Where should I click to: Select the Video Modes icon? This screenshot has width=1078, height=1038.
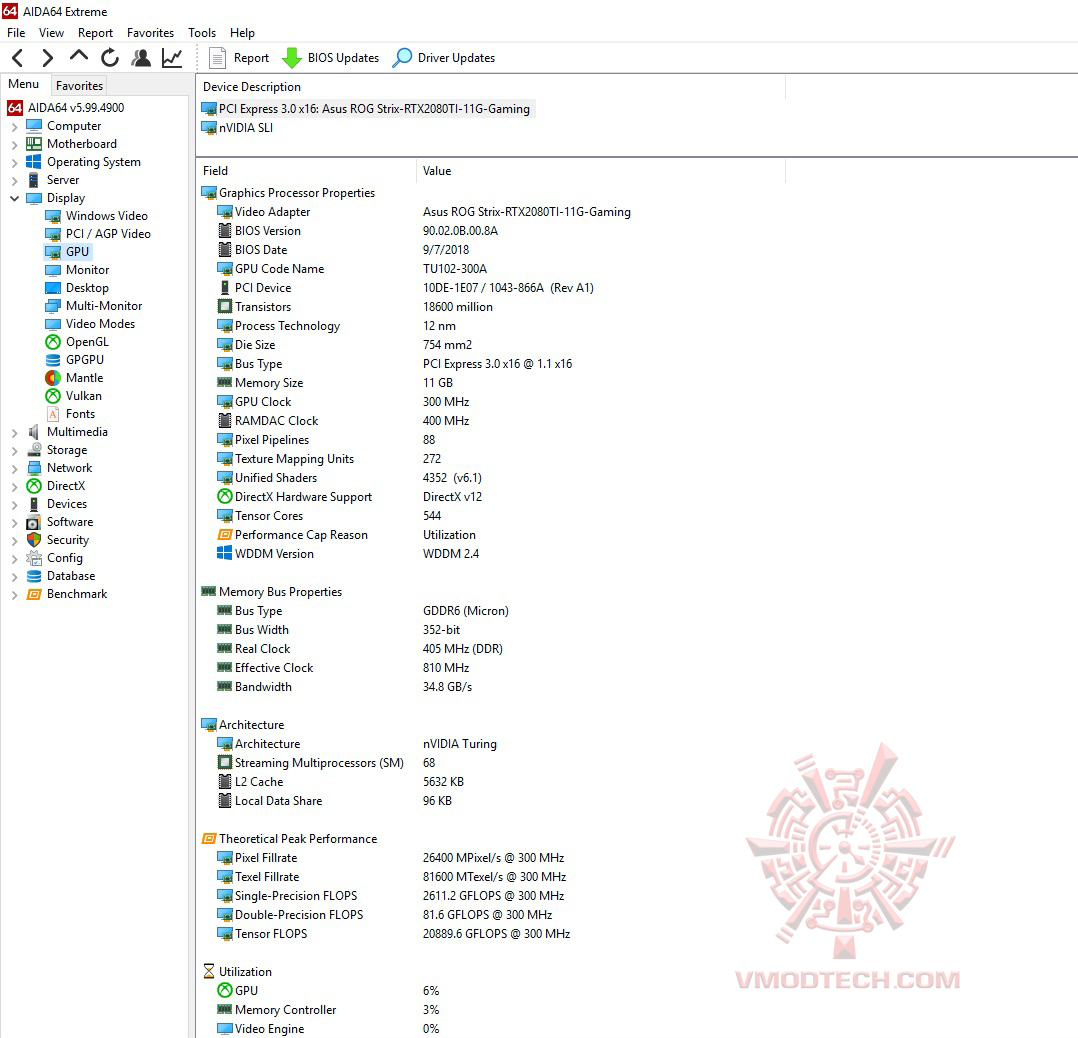click(x=53, y=324)
